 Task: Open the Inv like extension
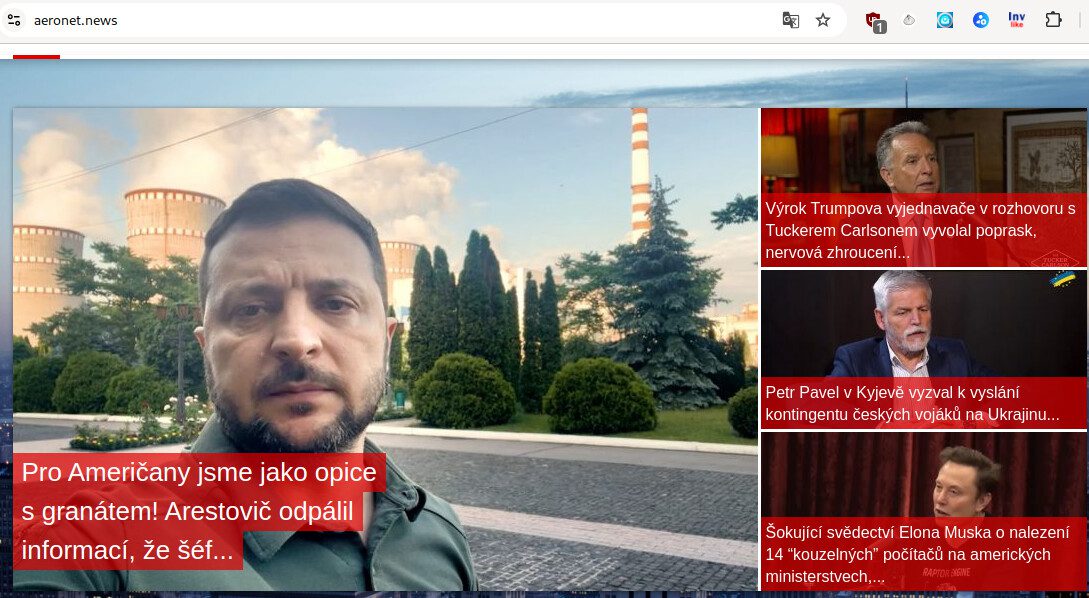coord(1017,20)
